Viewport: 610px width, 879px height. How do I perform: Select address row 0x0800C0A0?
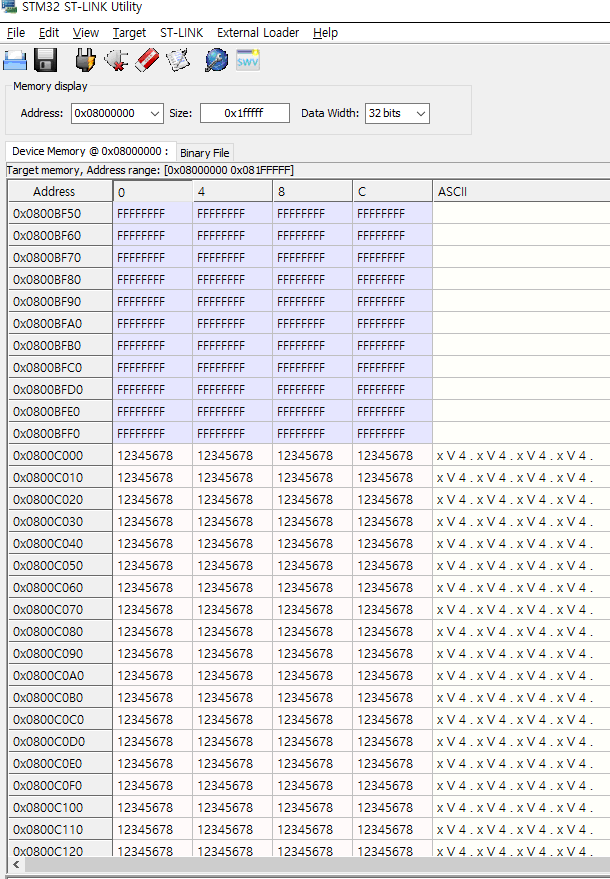pyautogui.click(x=60, y=676)
